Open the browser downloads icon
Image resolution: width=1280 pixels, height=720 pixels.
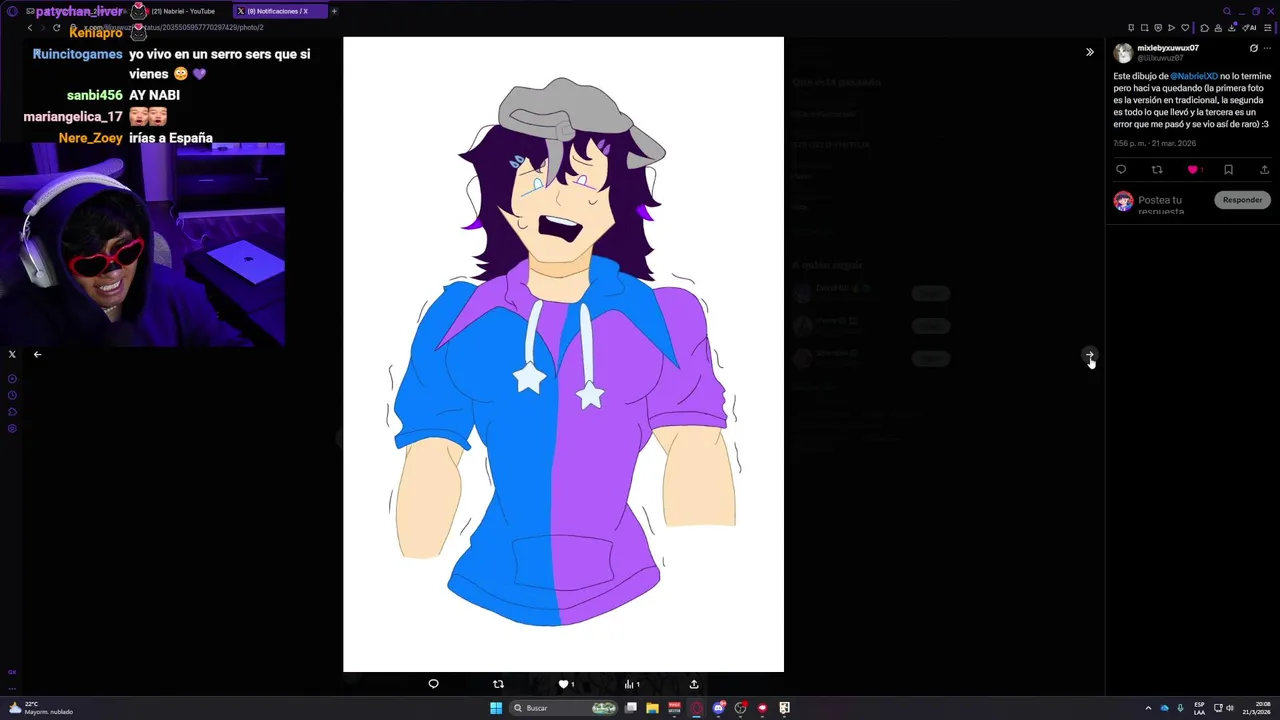[x=1232, y=27]
